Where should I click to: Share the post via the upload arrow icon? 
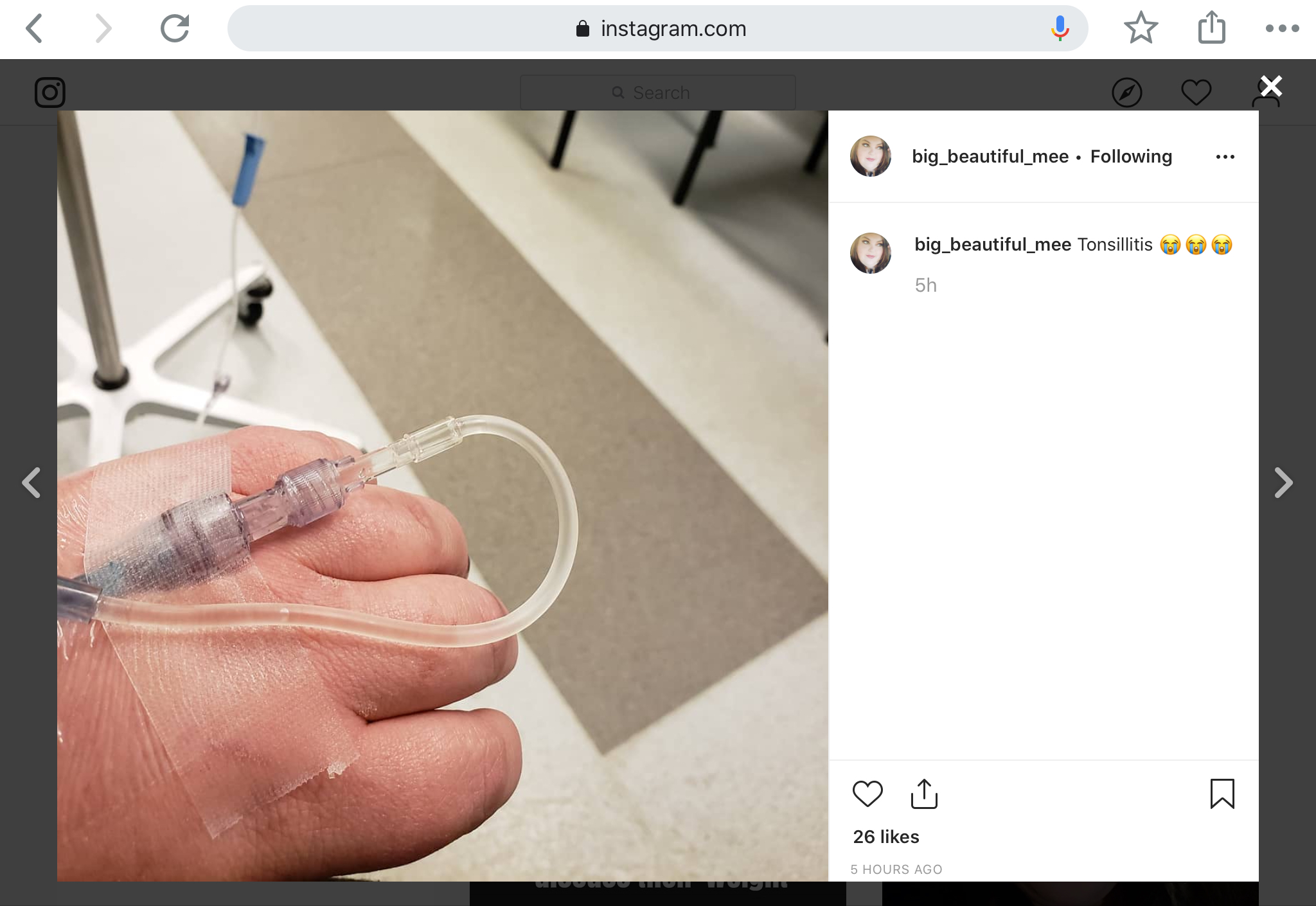tap(924, 794)
